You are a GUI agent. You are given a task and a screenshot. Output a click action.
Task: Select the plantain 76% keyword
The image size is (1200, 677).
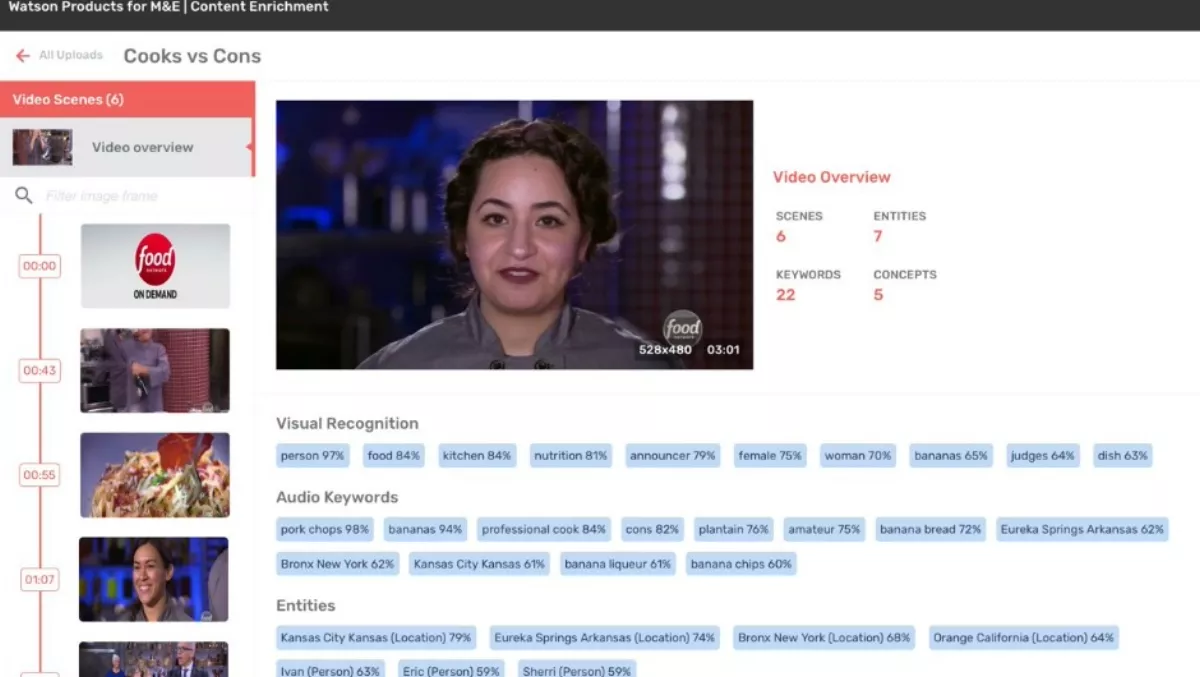click(734, 530)
